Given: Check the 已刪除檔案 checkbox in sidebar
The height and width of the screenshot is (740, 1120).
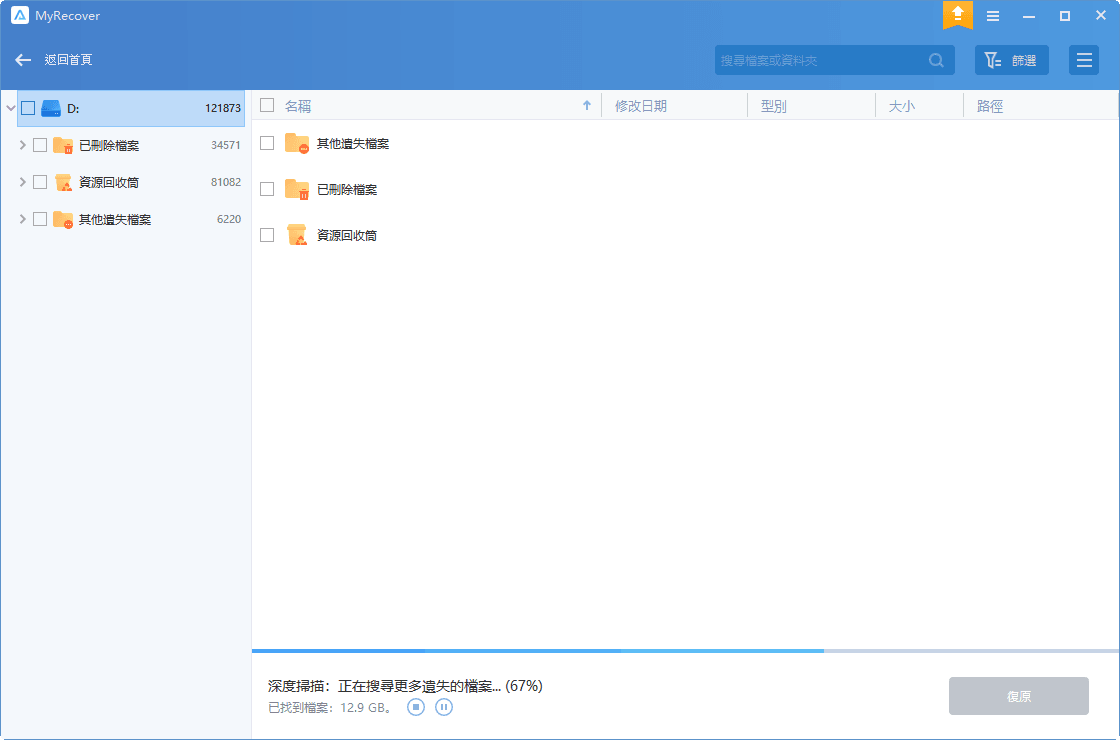Looking at the screenshot, I should point(40,146).
